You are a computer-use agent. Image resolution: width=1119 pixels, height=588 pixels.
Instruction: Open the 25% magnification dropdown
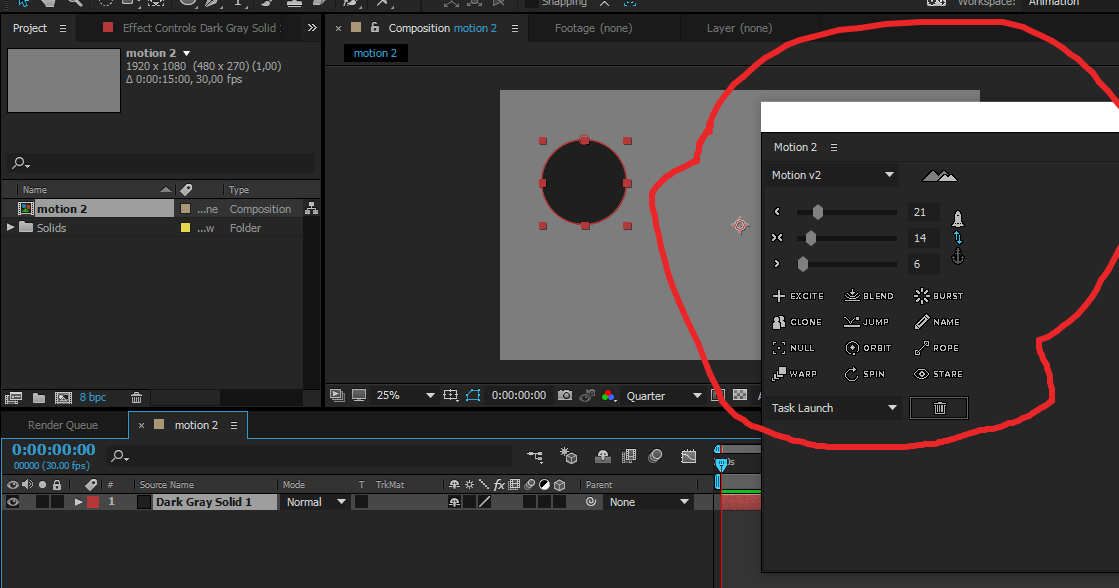pos(405,395)
